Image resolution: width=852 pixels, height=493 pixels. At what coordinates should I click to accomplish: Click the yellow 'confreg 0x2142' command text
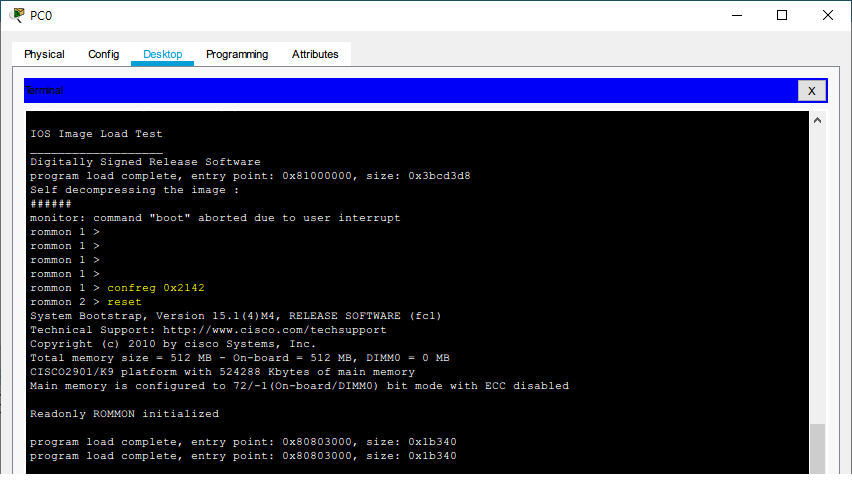[155, 288]
